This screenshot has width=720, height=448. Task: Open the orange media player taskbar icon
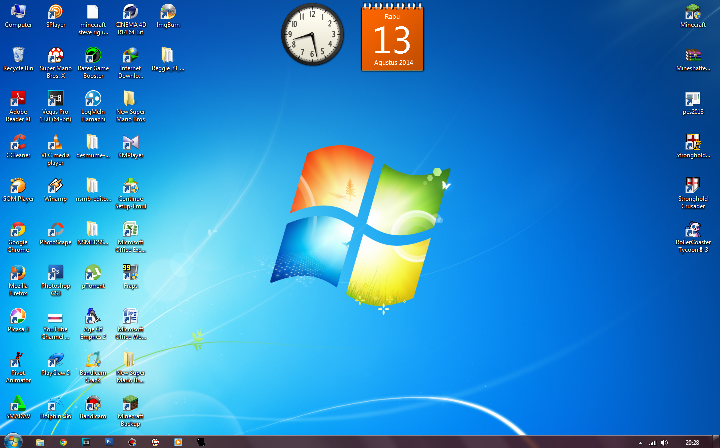click(178, 442)
